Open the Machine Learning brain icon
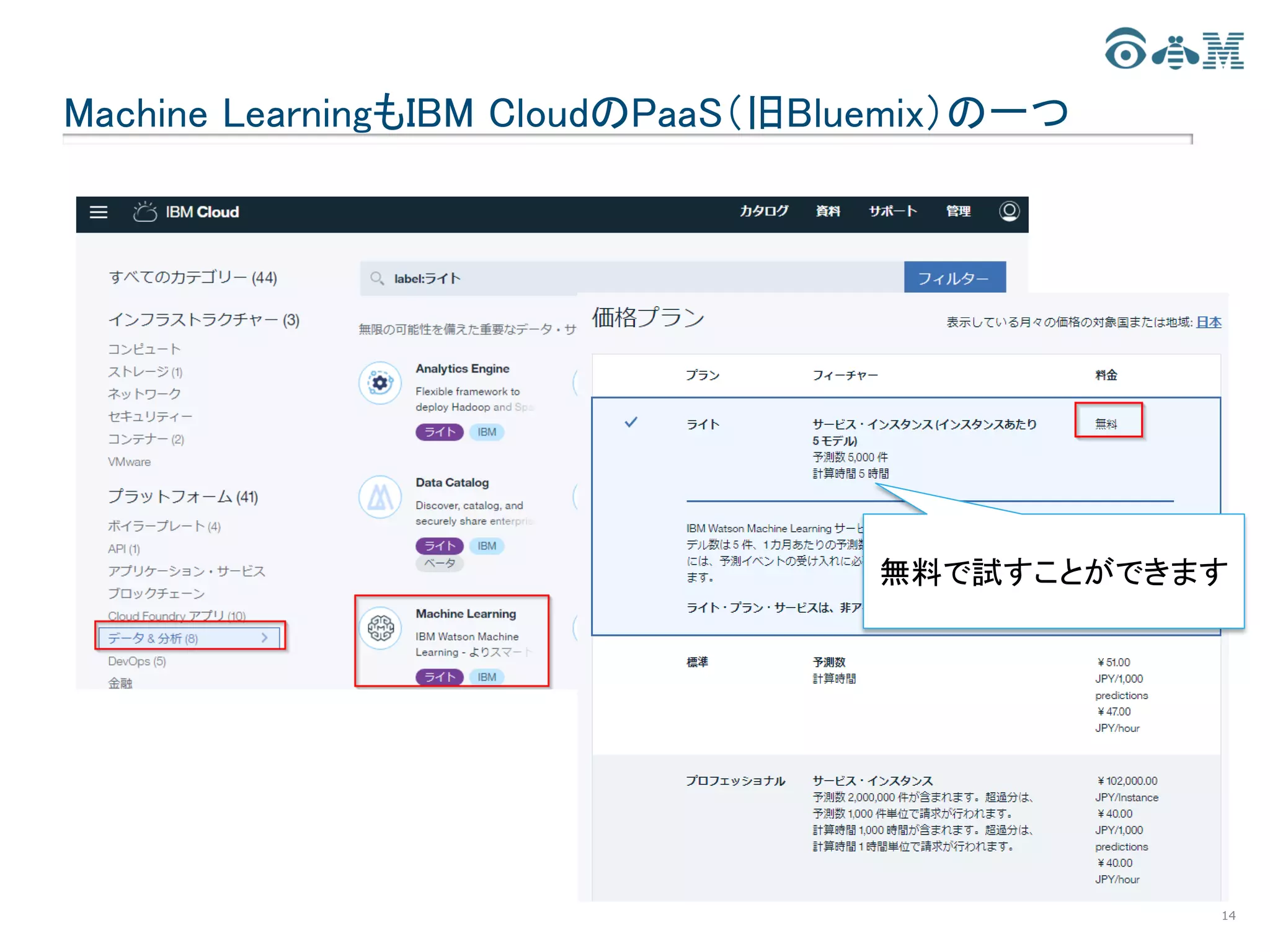Screen dimensions: 1270x952 [380, 628]
